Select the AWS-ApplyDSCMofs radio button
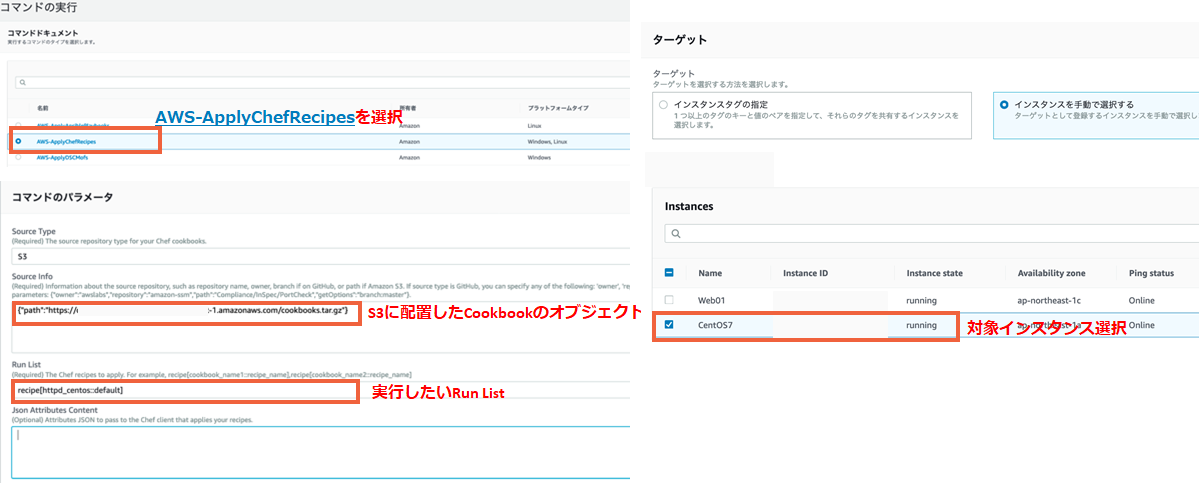 (x=18, y=157)
